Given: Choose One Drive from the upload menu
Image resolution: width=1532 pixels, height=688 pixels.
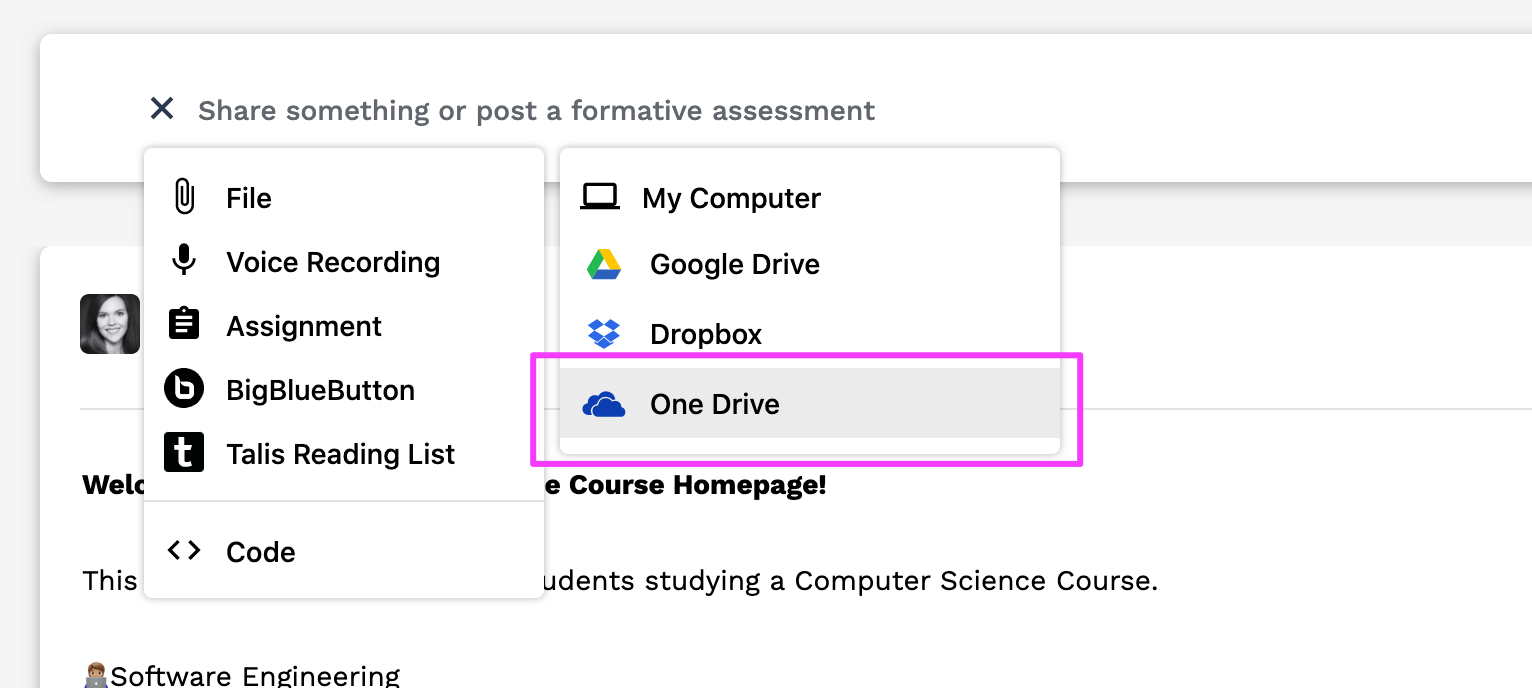Looking at the screenshot, I should pyautogui.click(x=809, y=403).
